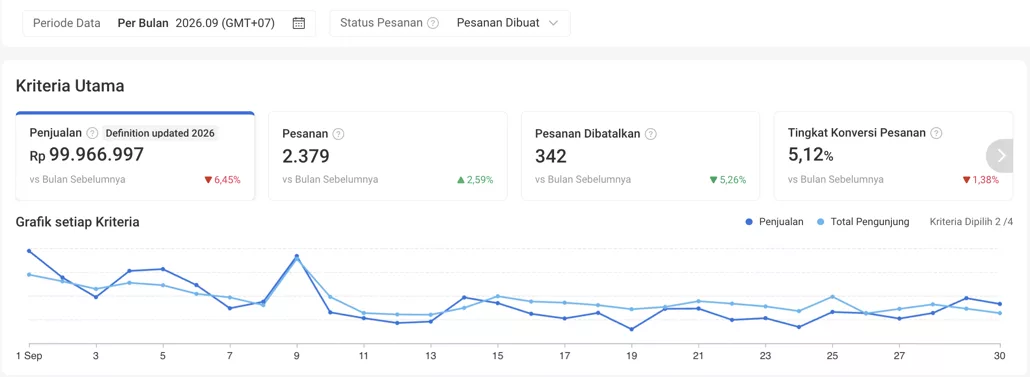Click the 30 axis label on chart
Screen dimensions: 1030x377
click(x=1000, y=355)
